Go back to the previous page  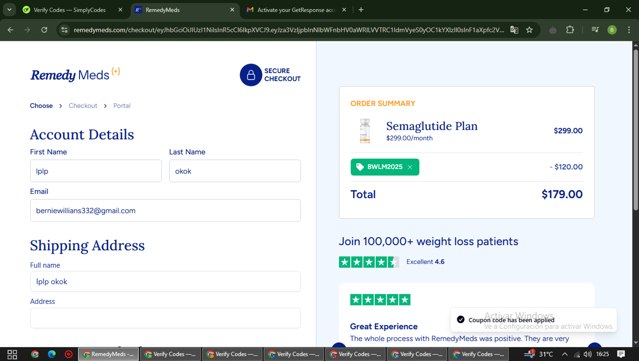pos(11,30)
